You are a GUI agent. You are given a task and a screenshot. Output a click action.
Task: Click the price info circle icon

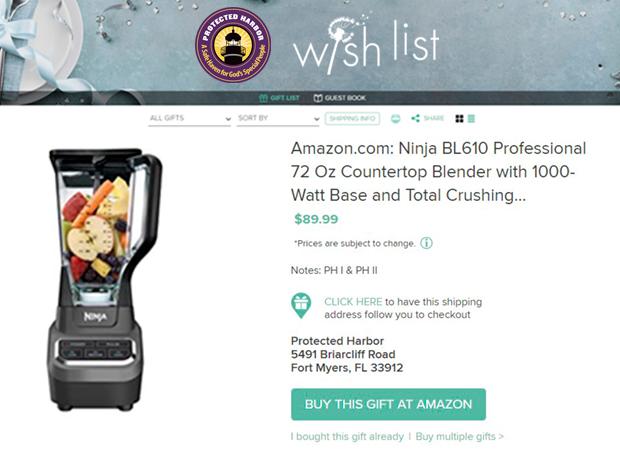coord(426,243)
